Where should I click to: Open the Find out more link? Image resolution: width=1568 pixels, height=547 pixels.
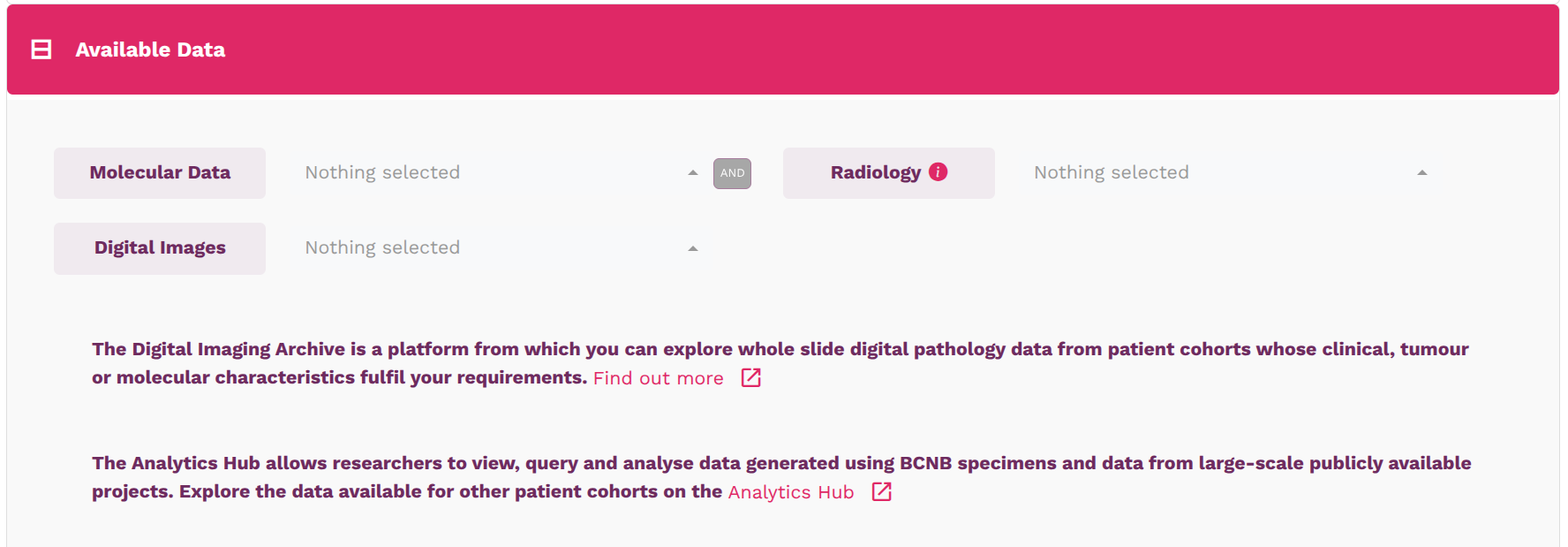658,378
